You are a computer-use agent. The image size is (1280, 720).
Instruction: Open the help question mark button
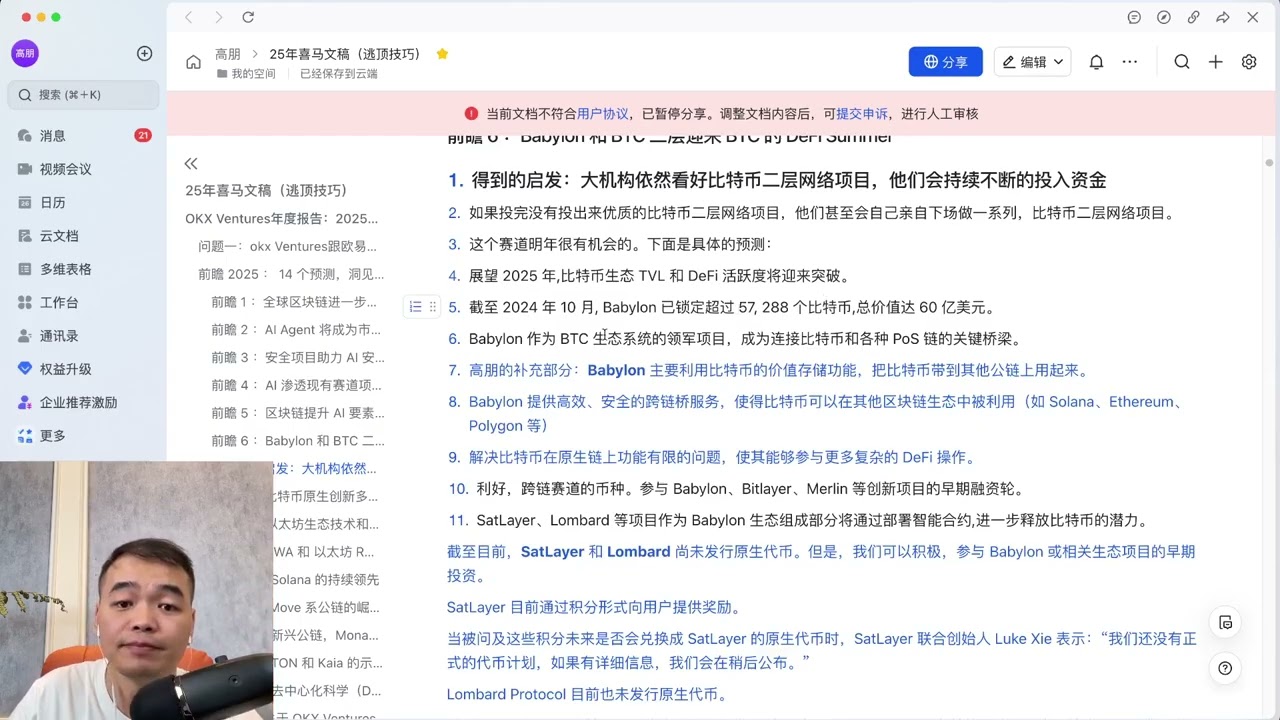pos(1225,668)
